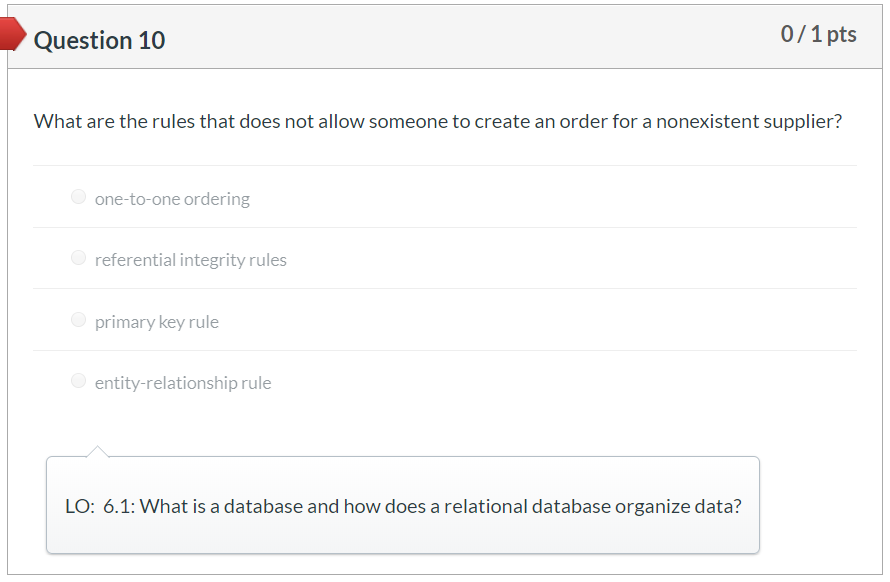Click the 'one-to-one ordering' answer label
The width and height of the screenshot is (890, 582).
point(172,198)
